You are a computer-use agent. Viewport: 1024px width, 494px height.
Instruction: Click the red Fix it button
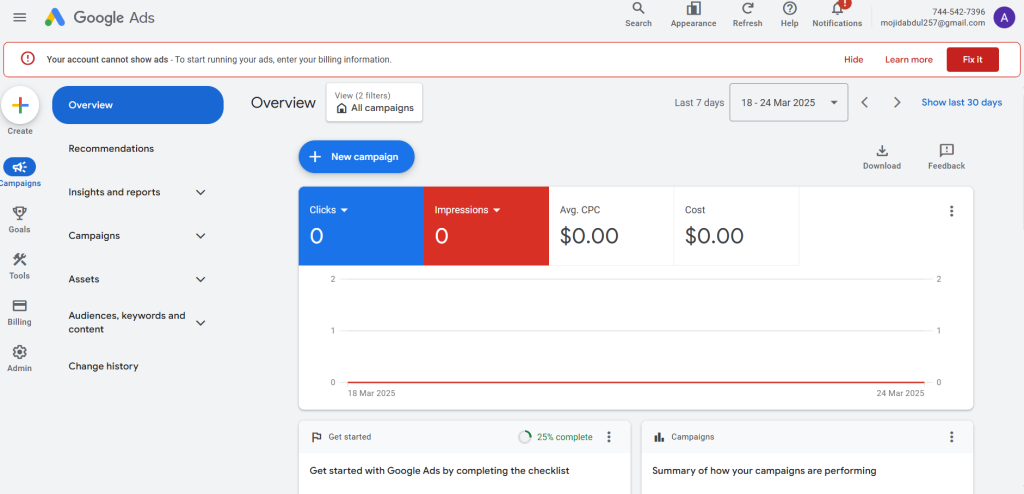[x=972, y=60]
